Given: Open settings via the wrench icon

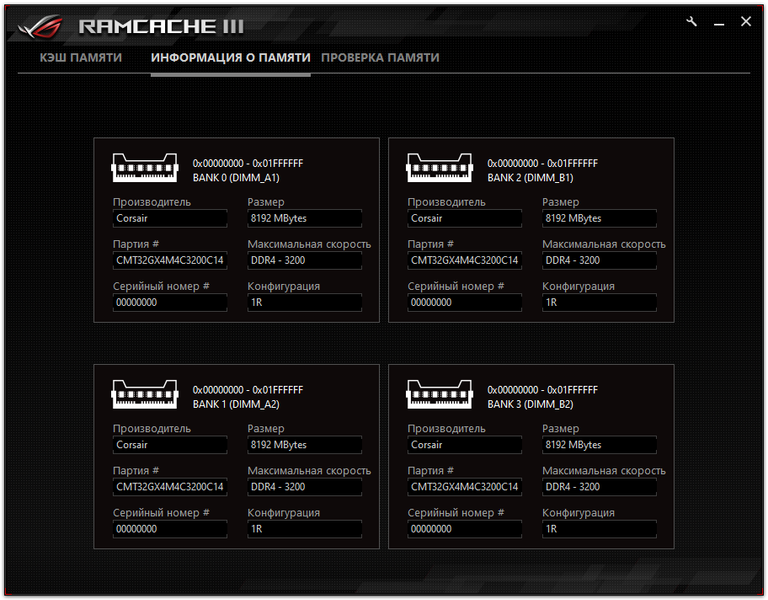Looking at the screenshot, I should coord(691,22).
